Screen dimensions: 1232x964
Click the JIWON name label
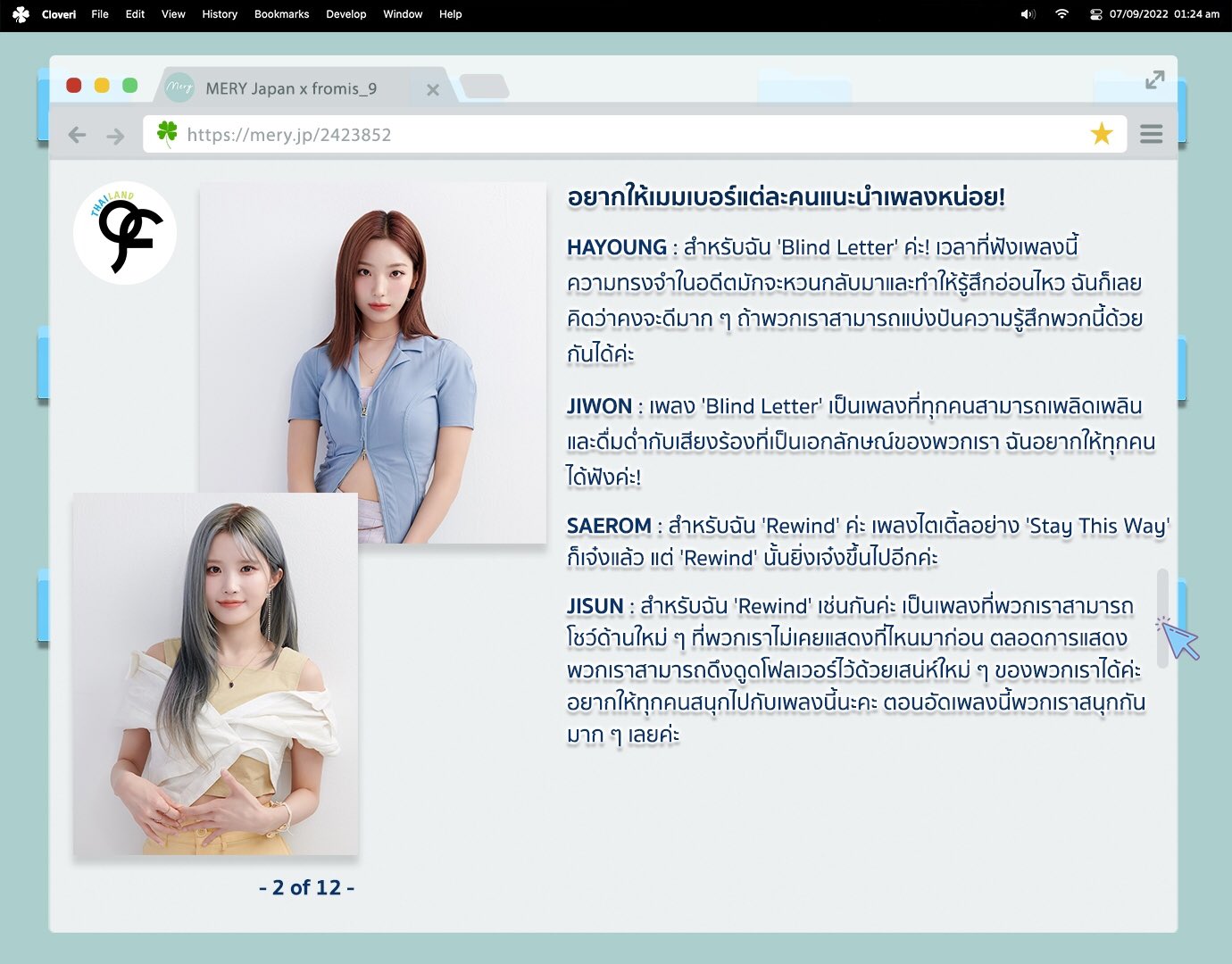599,406
